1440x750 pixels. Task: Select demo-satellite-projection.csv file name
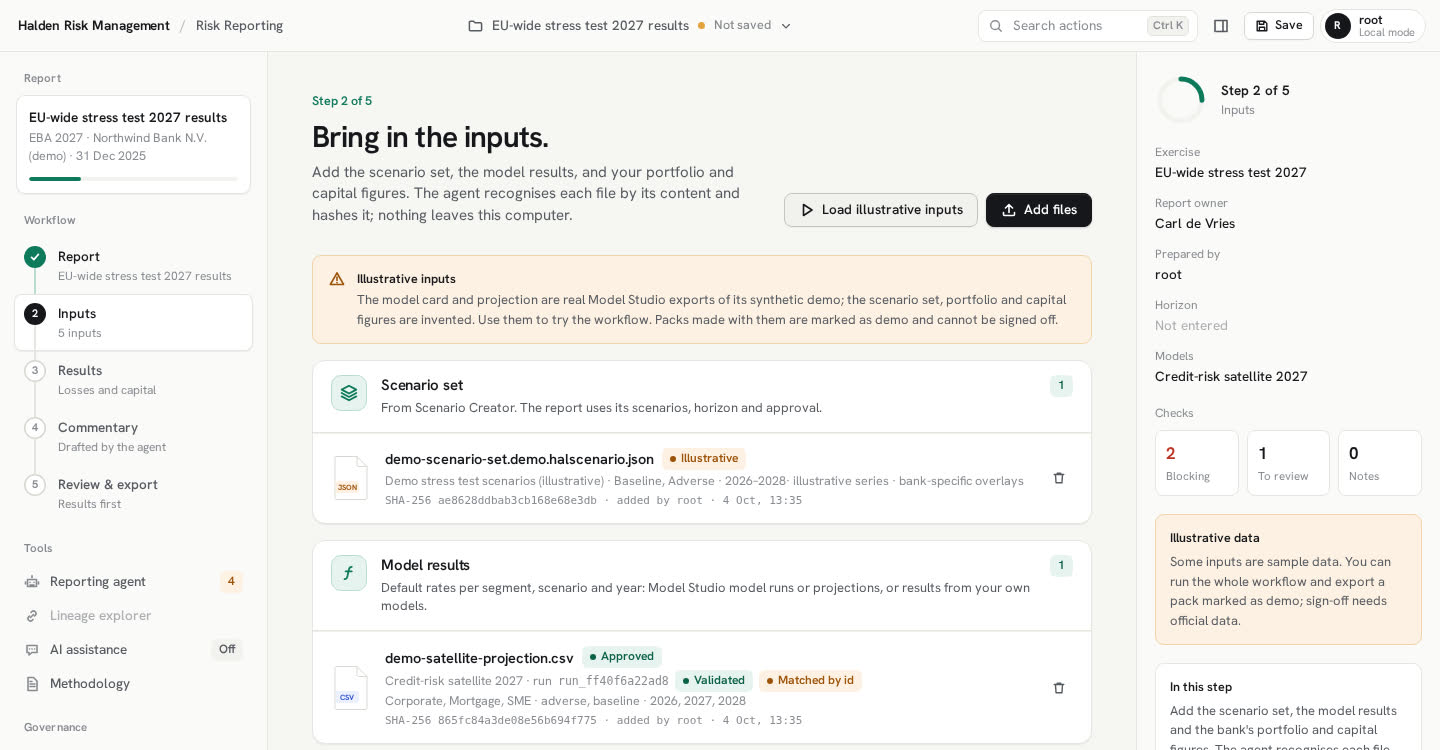click(479, 658)
